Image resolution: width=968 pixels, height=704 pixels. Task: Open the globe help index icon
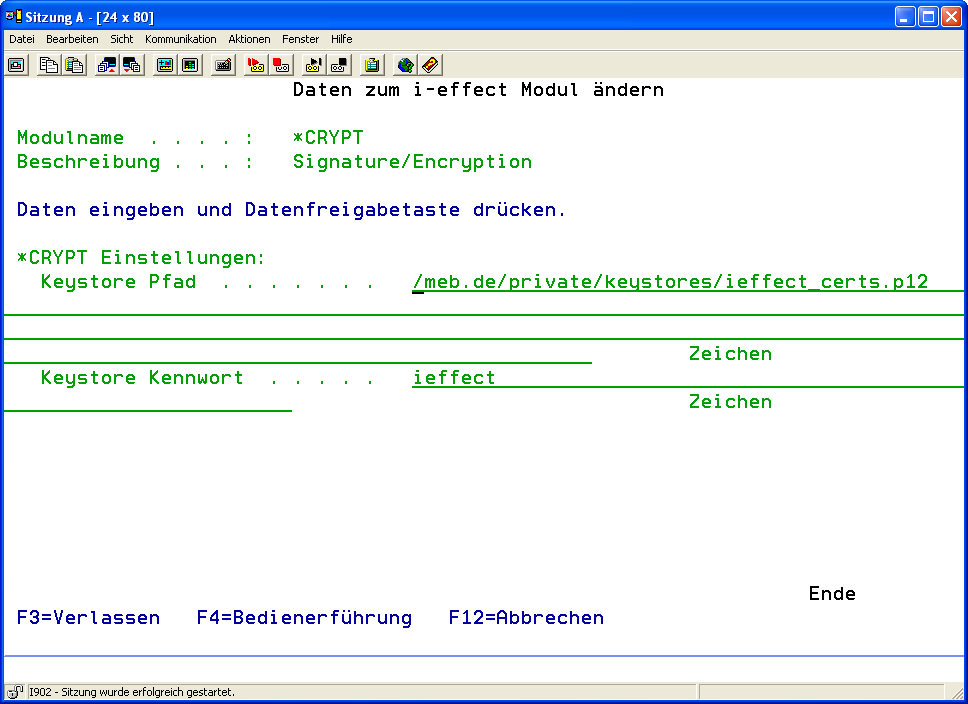[405, 65]
